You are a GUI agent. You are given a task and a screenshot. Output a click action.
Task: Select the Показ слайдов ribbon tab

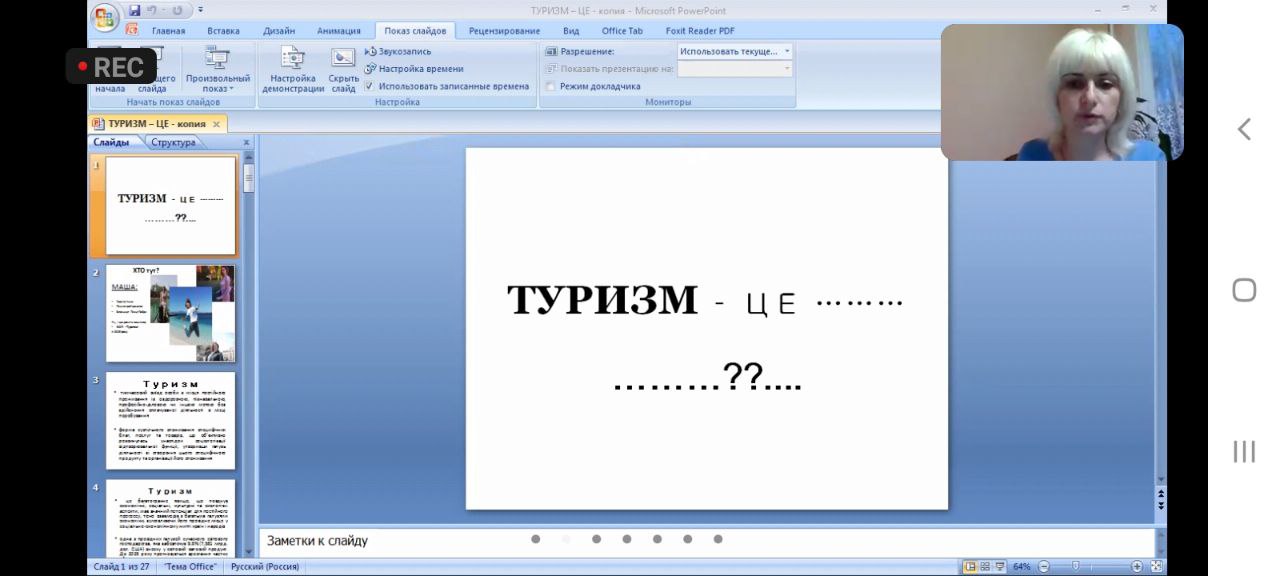415,31
